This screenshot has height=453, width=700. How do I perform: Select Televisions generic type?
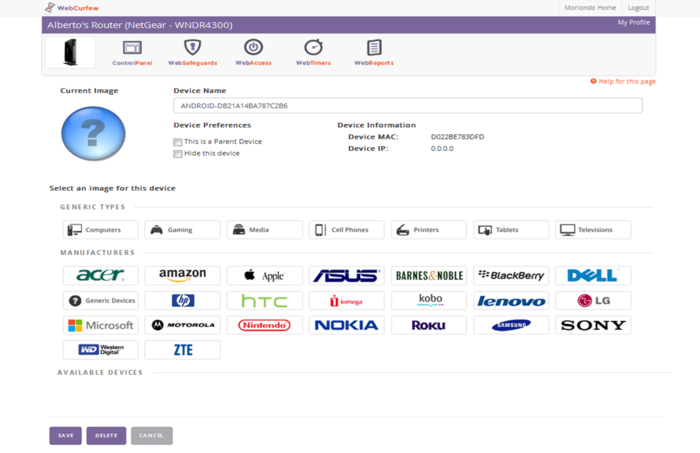[x=593, y=230]
